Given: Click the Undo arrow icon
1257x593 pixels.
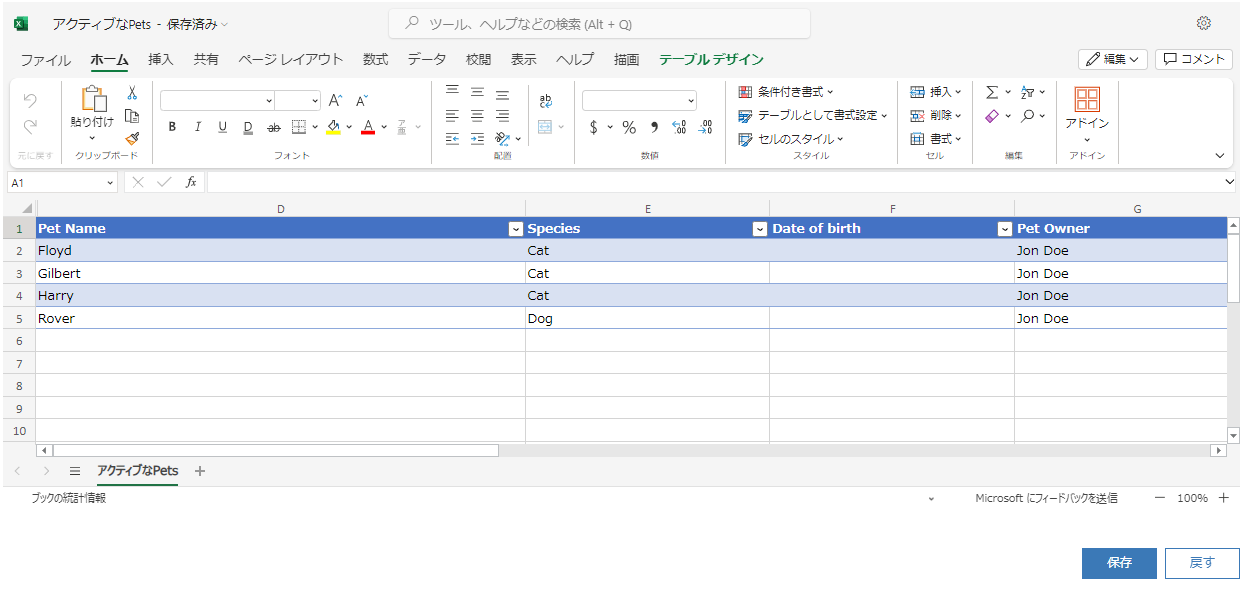Looking at the screenshot, I should click(x=30, y=101).
